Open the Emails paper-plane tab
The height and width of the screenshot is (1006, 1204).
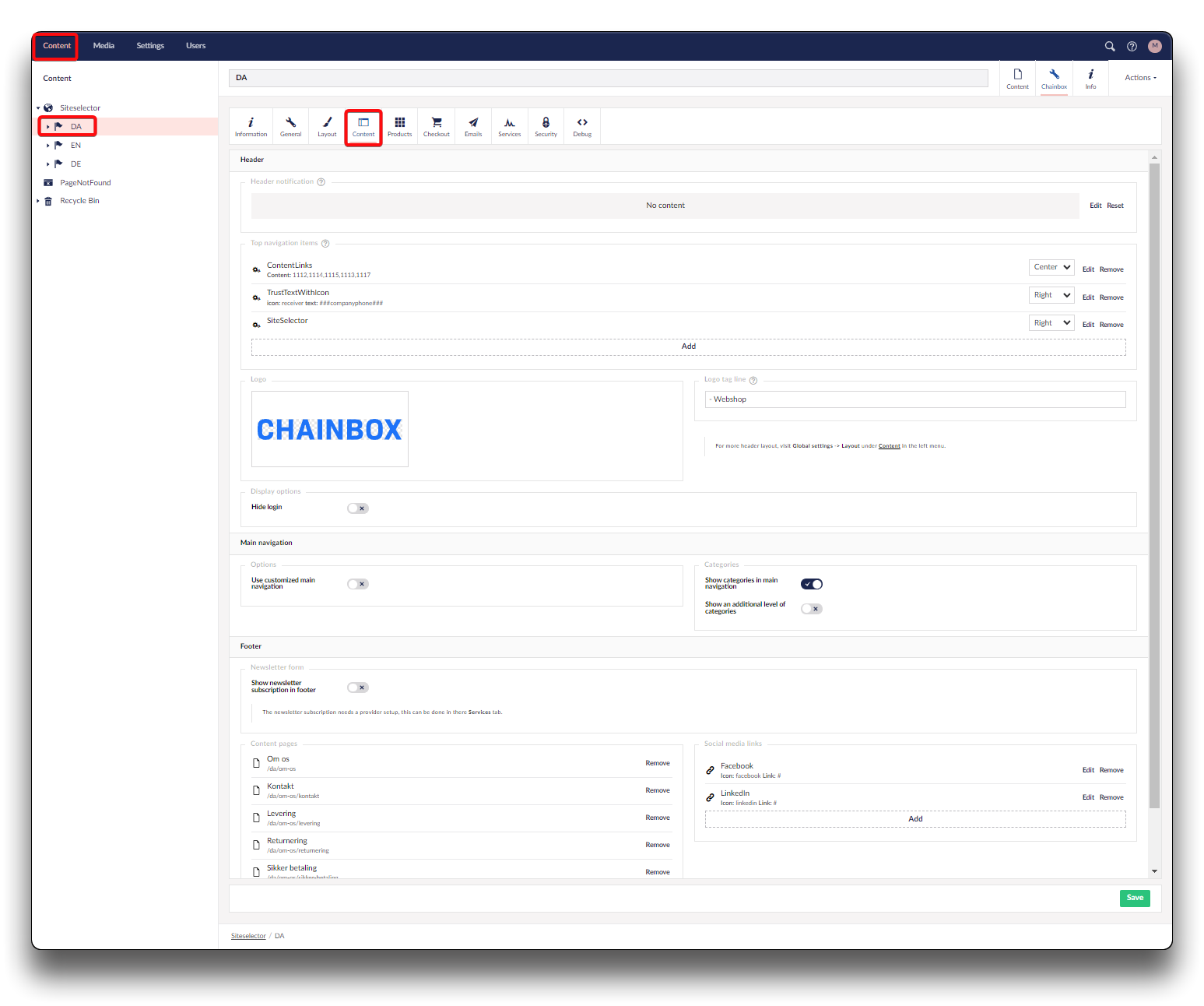coord(472,126)
